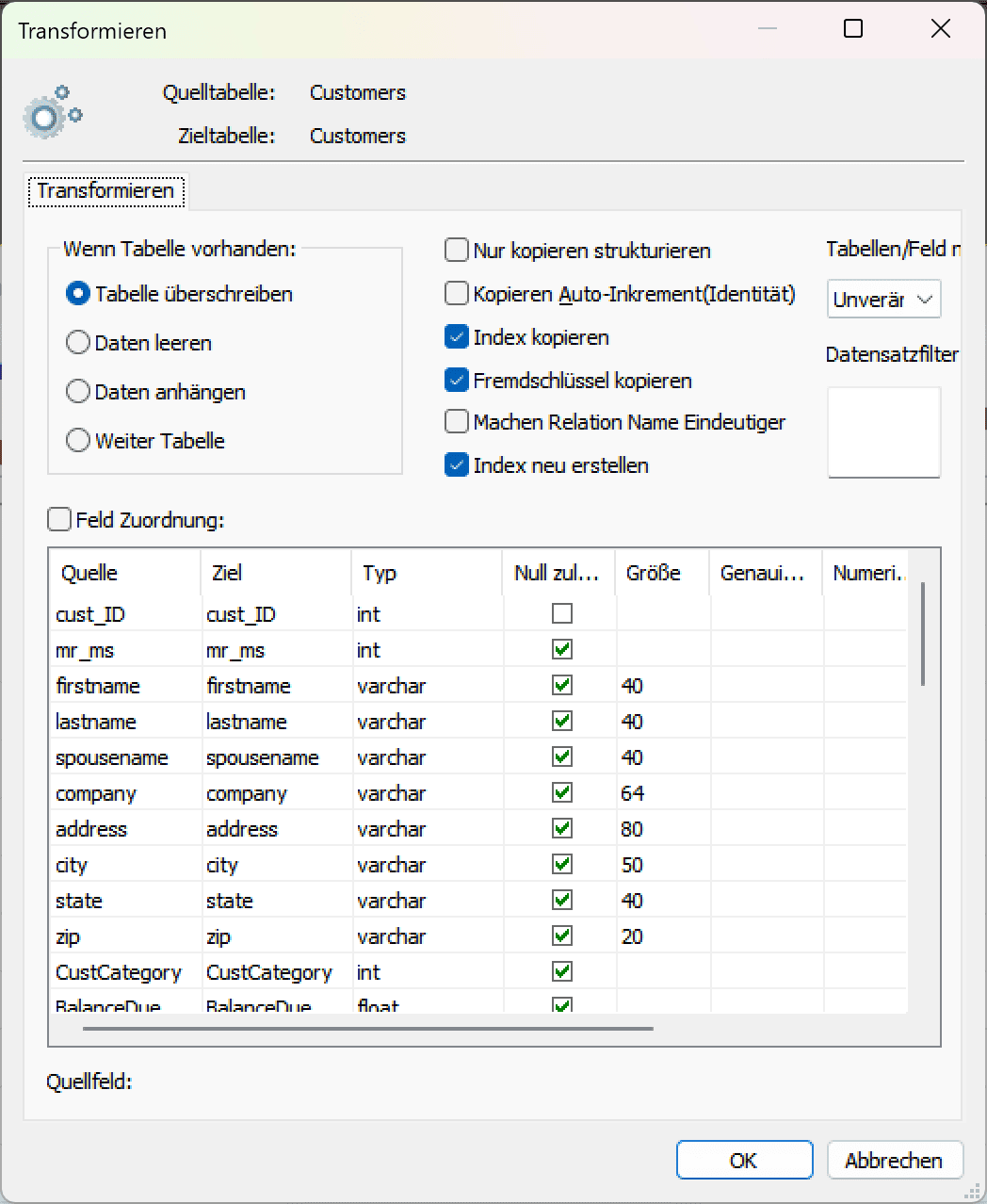
Task: Enable Nur kopieren strukturieren checkbox
Action: click(x=457, y=251)
